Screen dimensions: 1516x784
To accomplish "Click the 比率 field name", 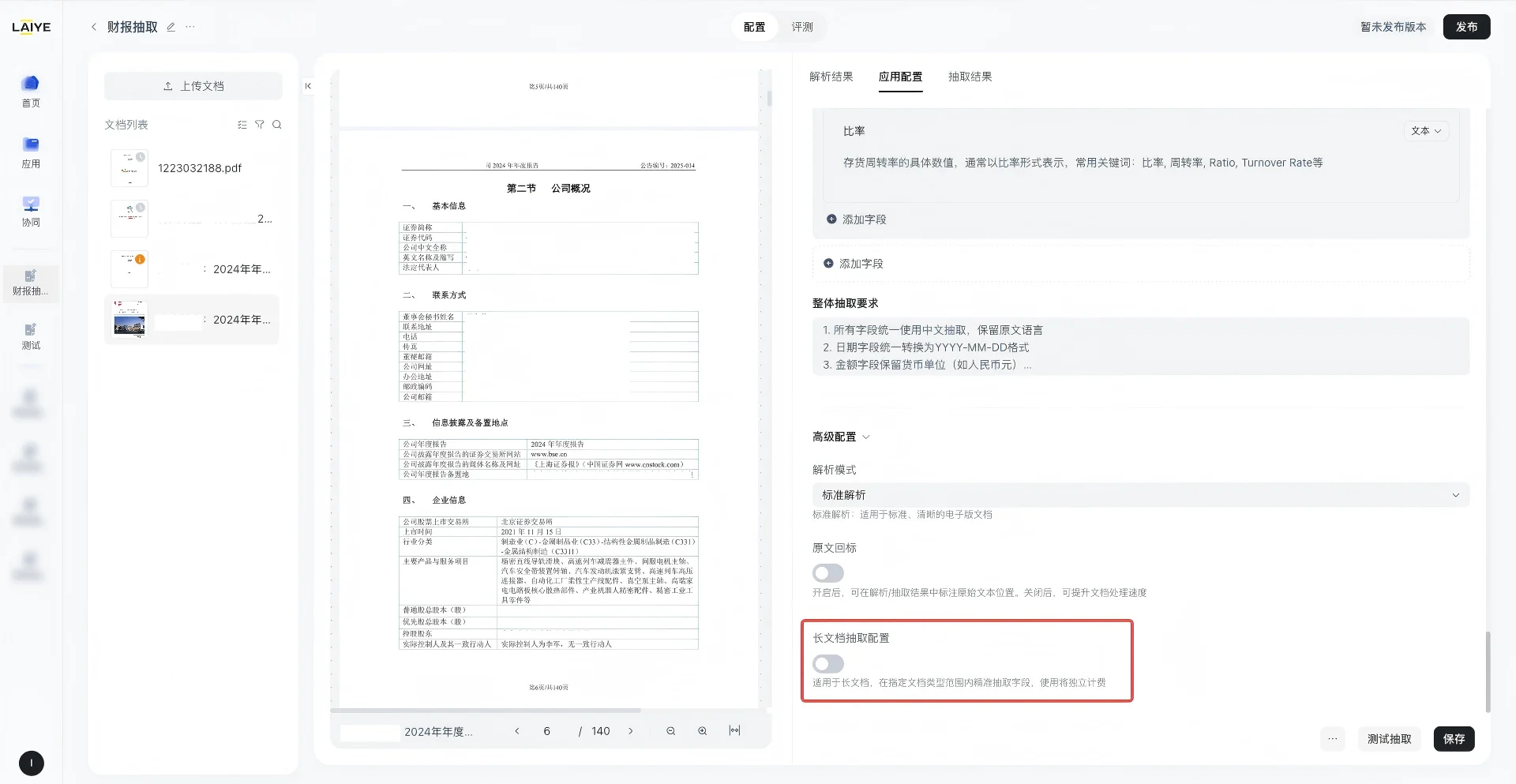I will click(x=854, y=131).
